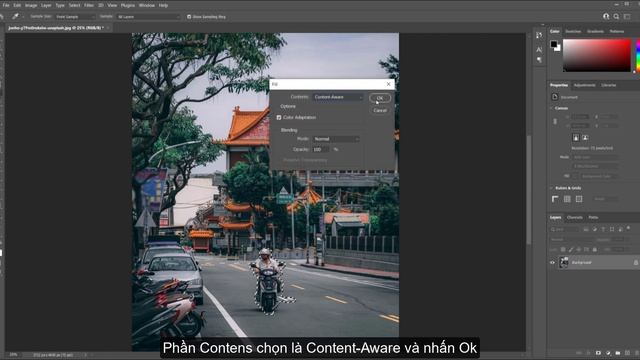Open the Image menu
This screenshot has width=640, height=360.
point(31,5)
